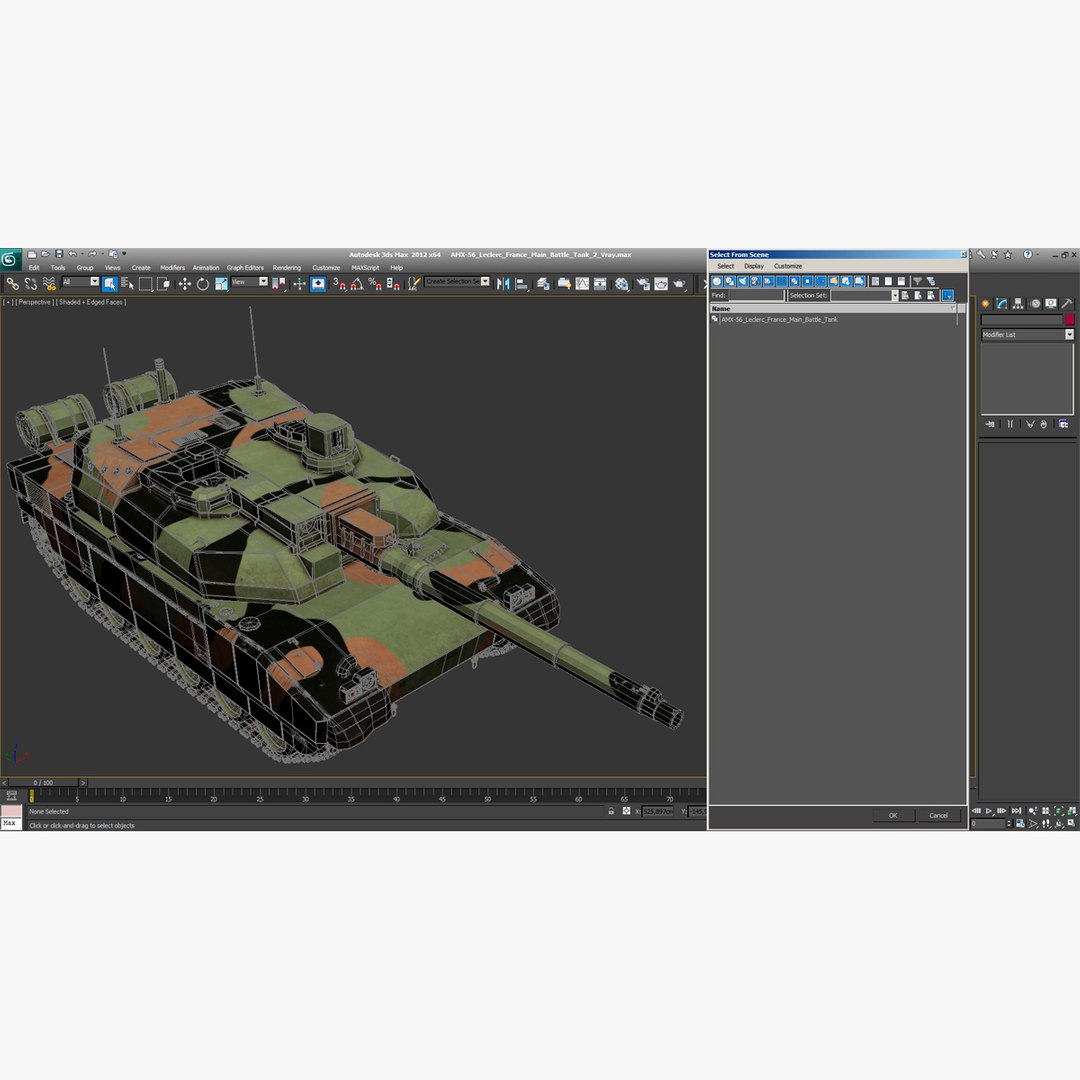Image resolution: width=1080 pixels, height=1080 pixels.
Task: Click the Render Production teapot icon
Action: [x=679, y=284]
